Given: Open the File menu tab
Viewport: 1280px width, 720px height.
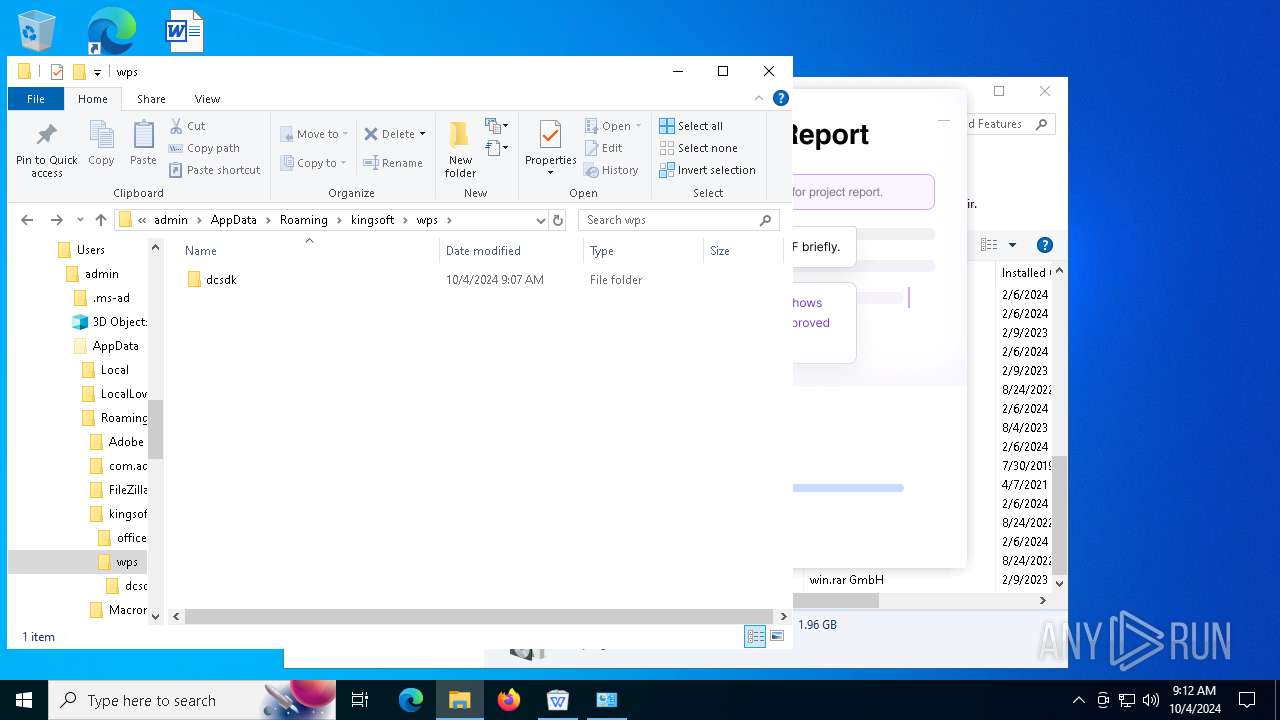Looking at the screenshot, I should click(36, 99).
